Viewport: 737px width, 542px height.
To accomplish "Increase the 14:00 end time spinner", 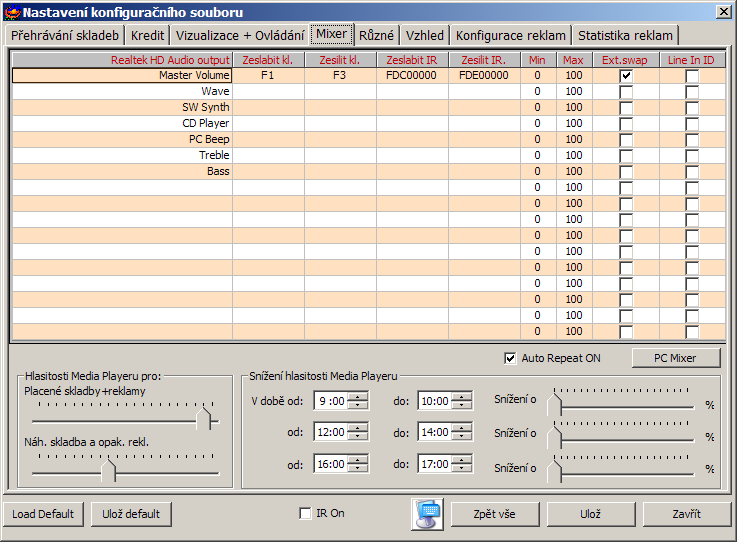I will (462, 428).
